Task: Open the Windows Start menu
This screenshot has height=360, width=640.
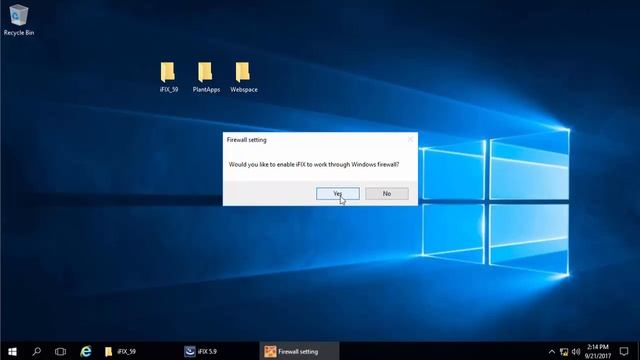Action: (12, 351)
